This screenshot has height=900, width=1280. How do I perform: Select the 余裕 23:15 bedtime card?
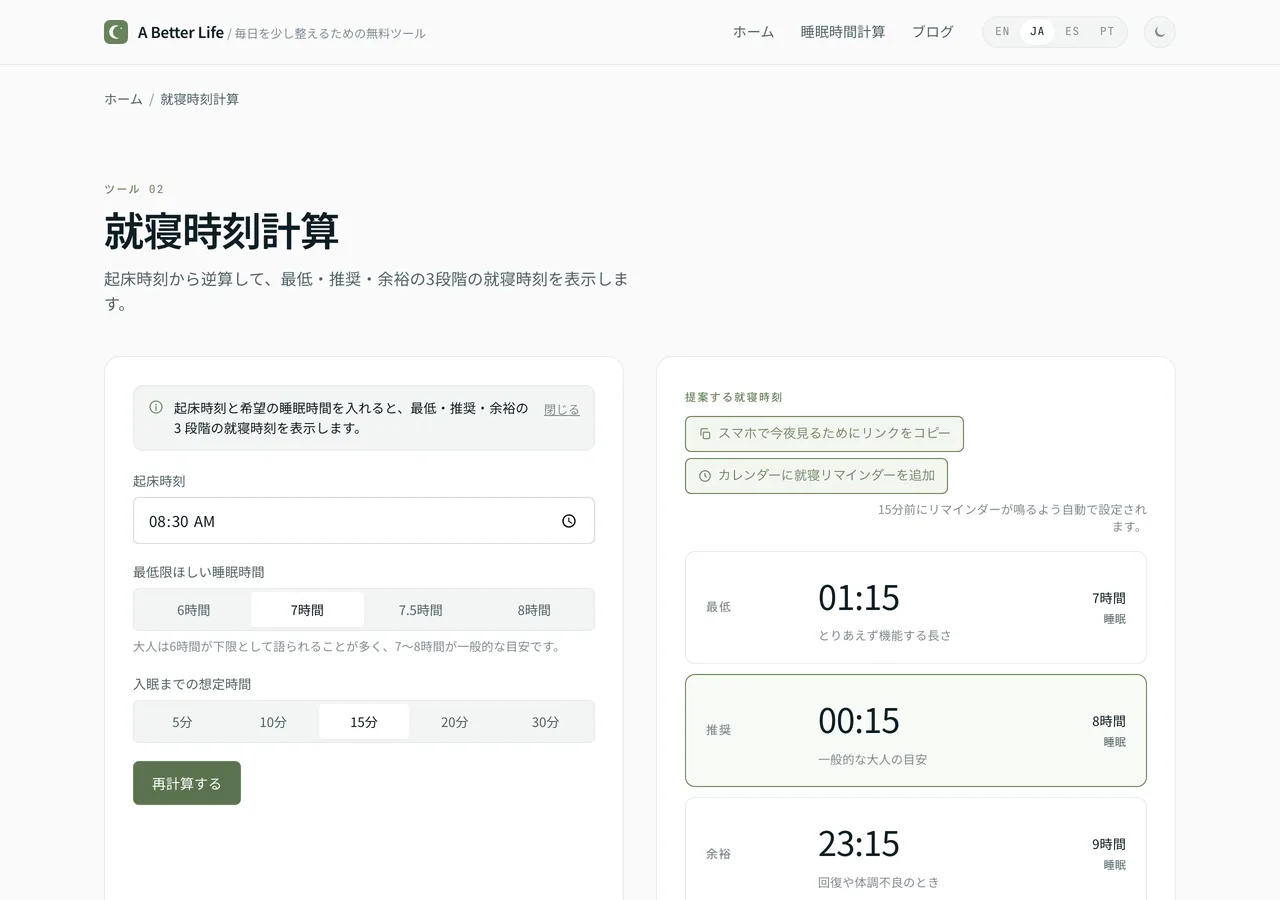pos(916,848)
